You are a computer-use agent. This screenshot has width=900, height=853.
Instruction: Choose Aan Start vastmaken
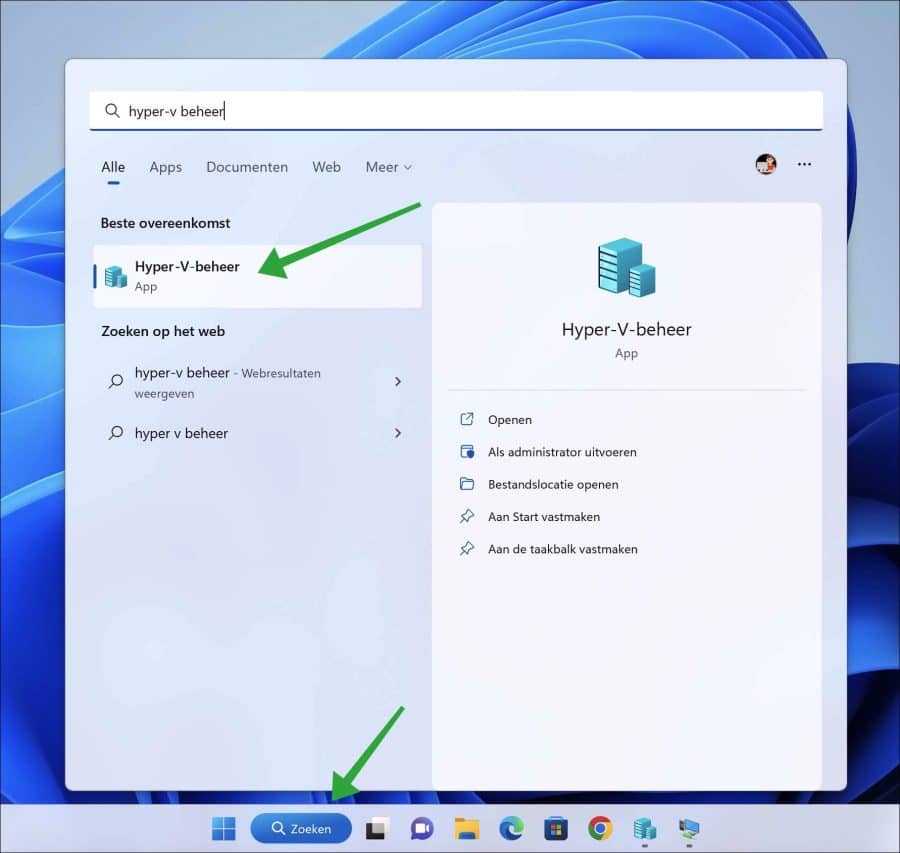544,517
